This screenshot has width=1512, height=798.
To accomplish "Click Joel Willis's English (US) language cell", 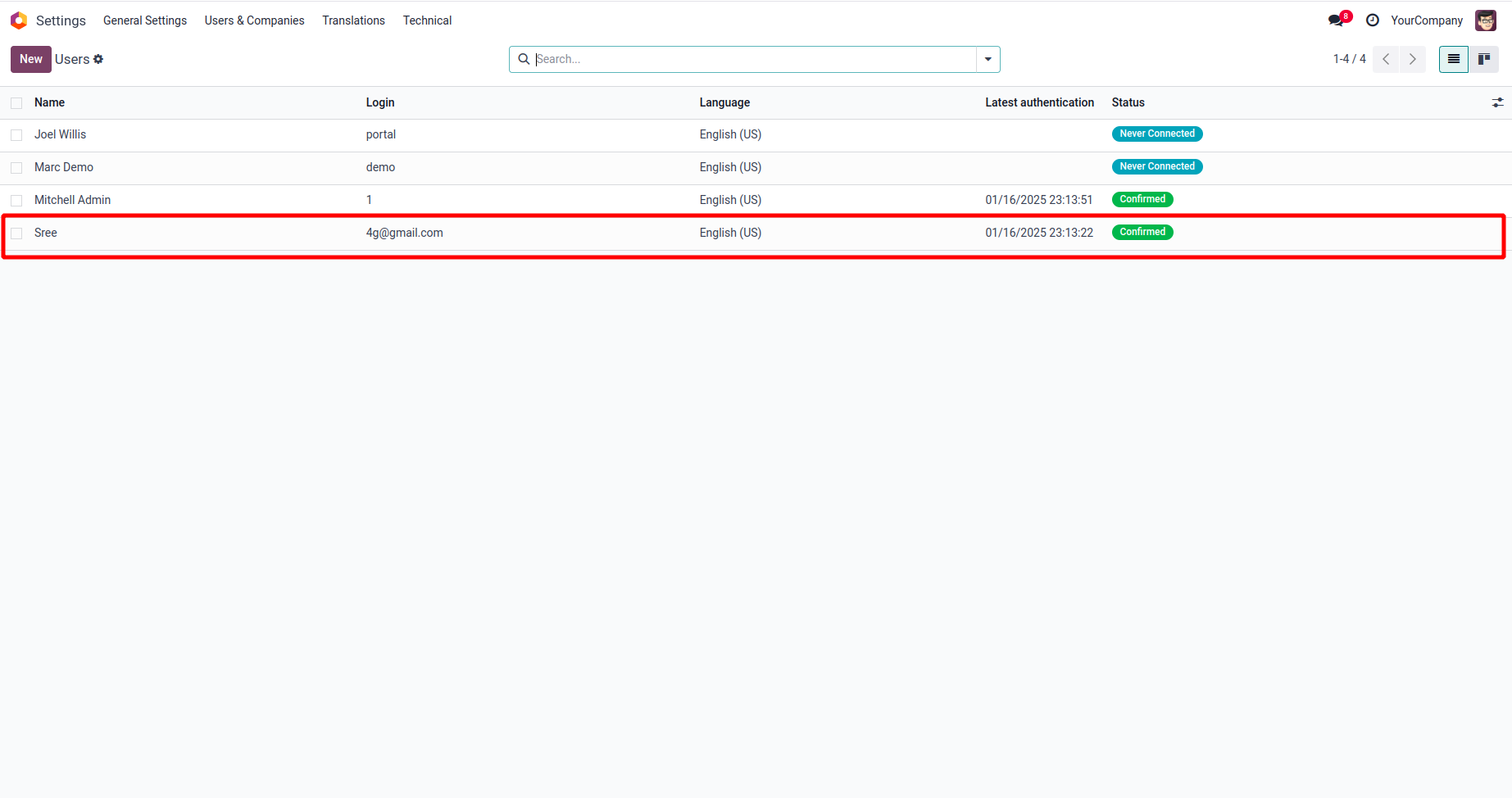I will 730,134.
